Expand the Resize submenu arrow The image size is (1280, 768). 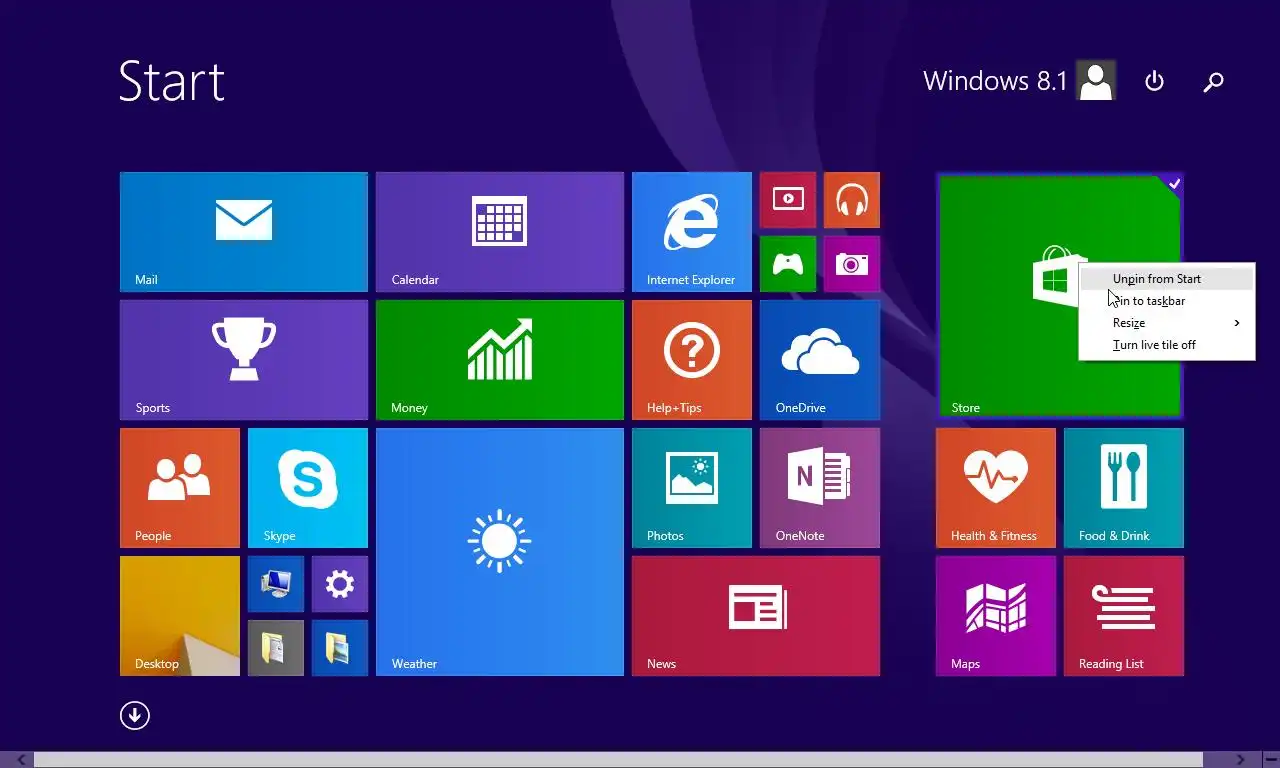(x=1237, y=323)
